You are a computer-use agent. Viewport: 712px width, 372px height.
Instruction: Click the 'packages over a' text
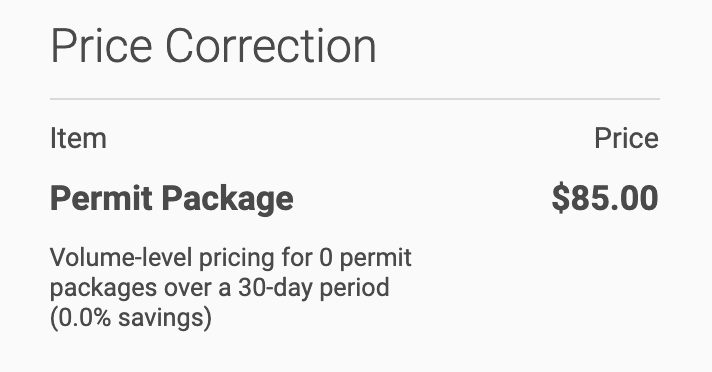[x=141, y=288]
